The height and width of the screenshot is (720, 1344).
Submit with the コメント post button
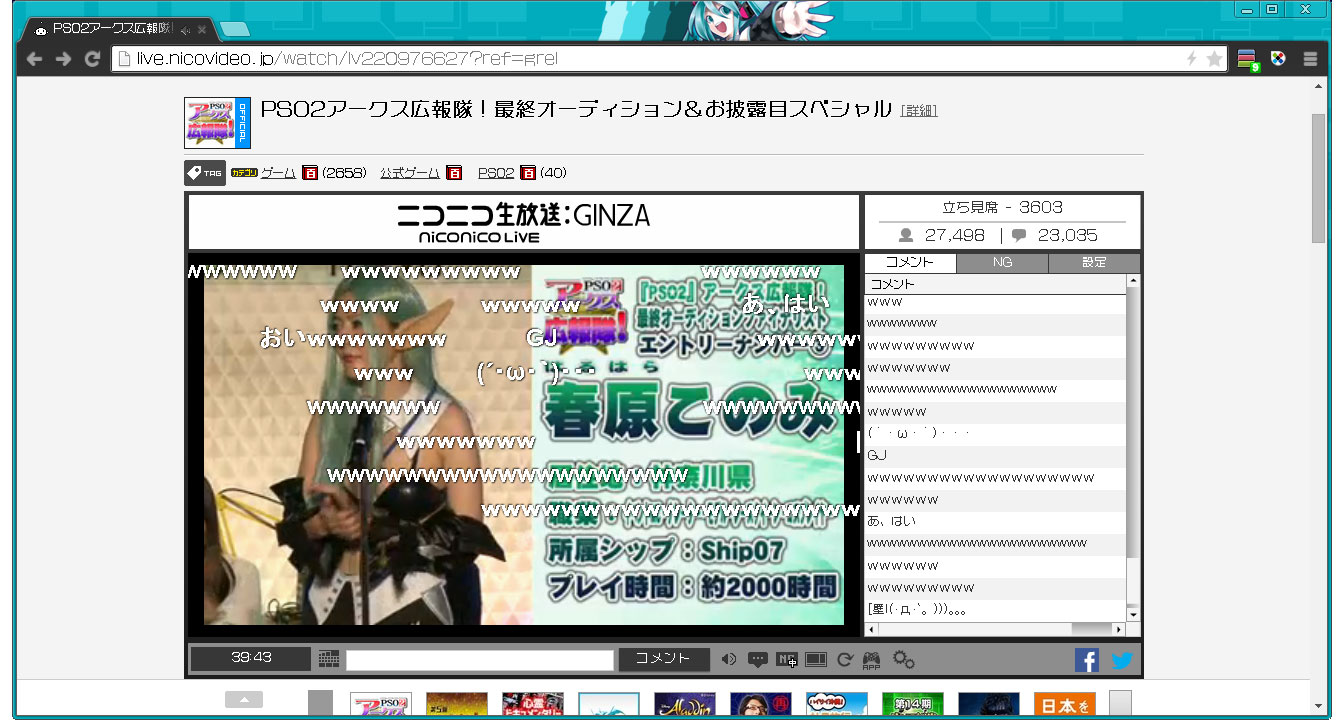point(664,659)
